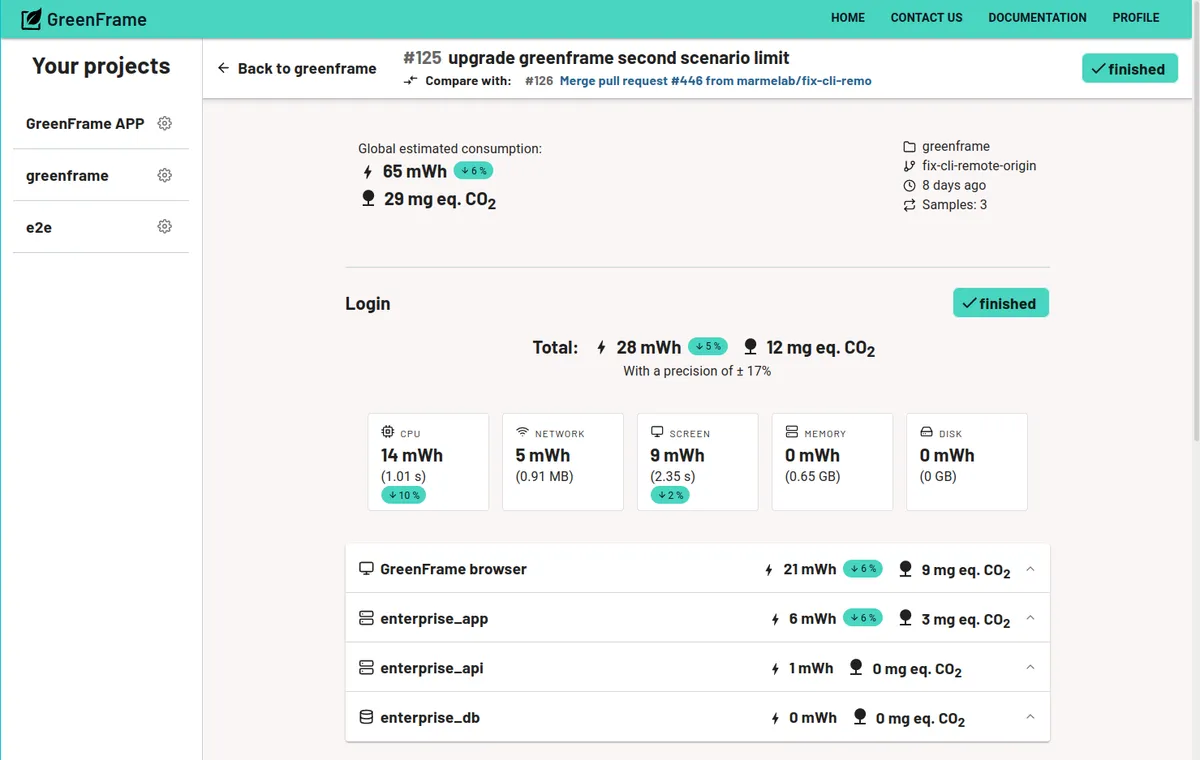Collapse the enterprise_app container row
Screen dimensions: 1200x760
pyautogui.click(x=1030, y=618)
